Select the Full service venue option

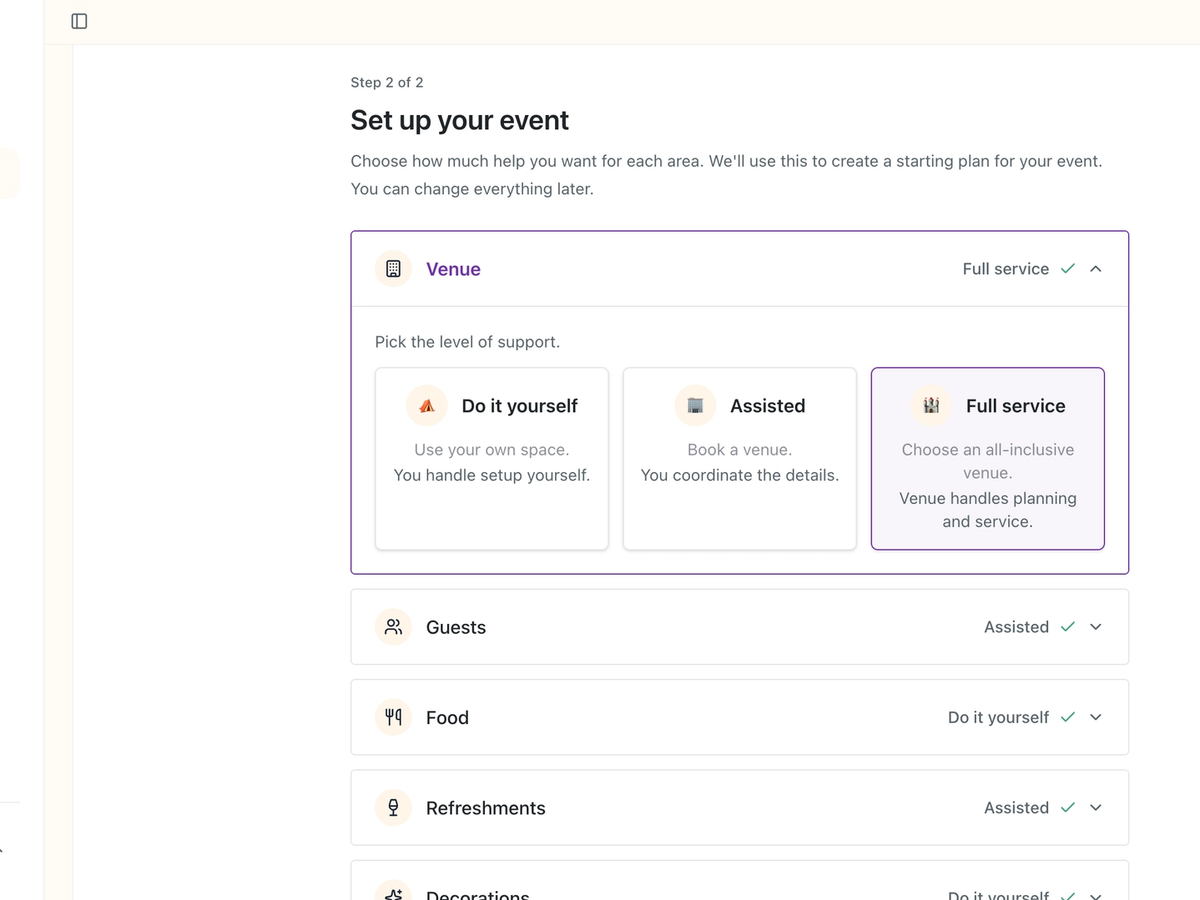coord(988,459)
